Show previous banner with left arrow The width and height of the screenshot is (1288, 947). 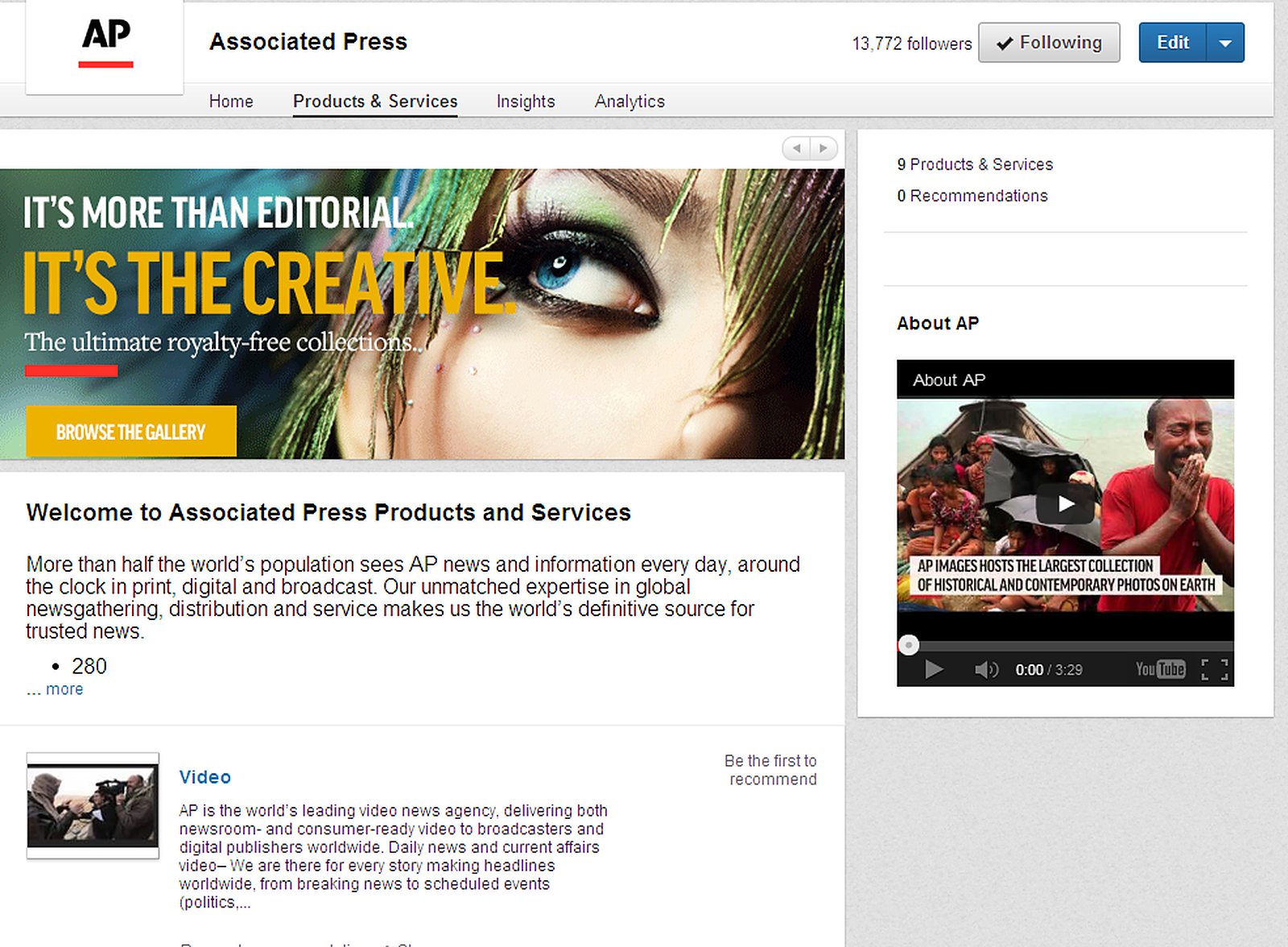pyautogui.click(x=796, y=148)
